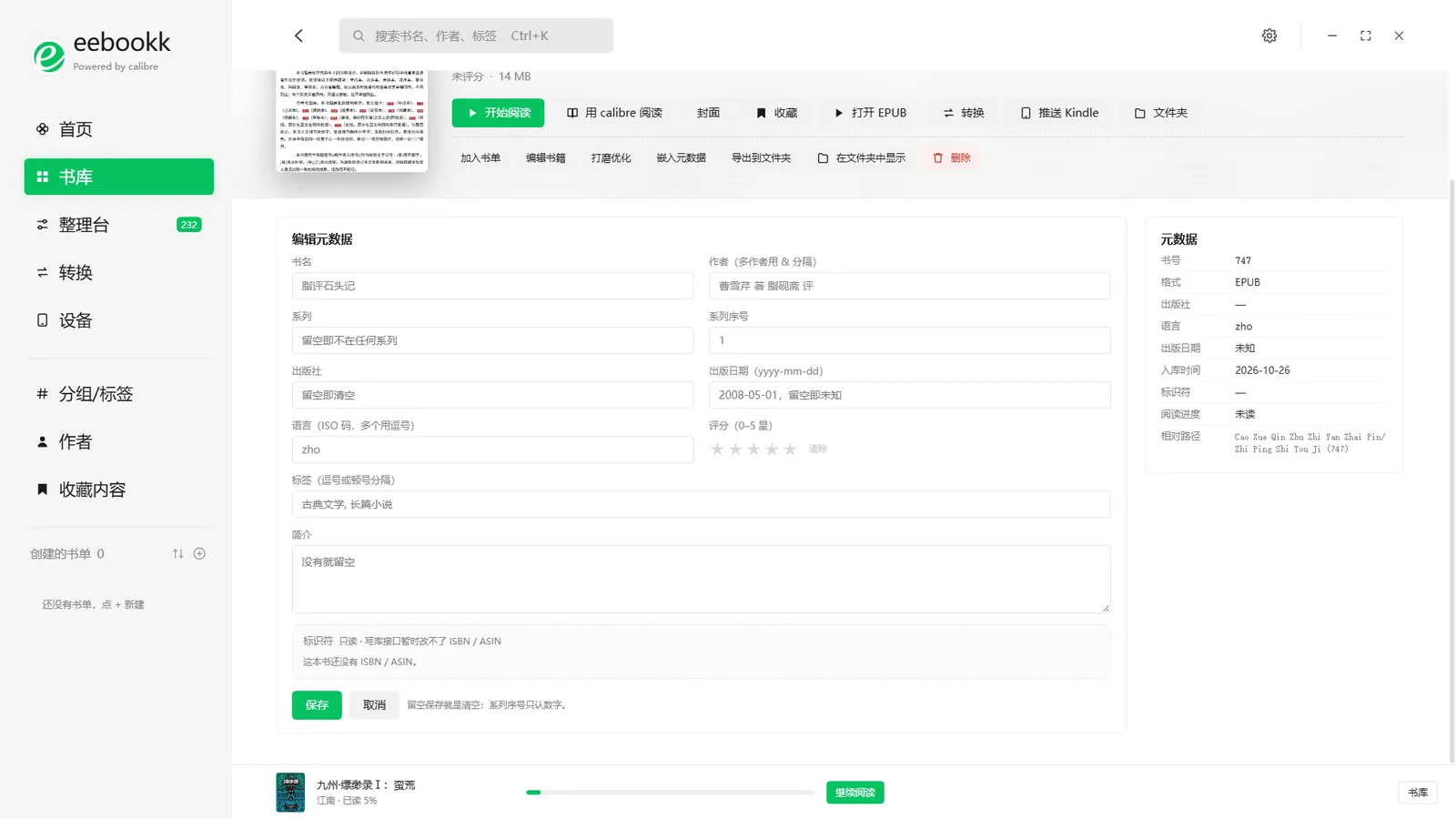Click the 文件夹 folder button
Viewport: 1456px width, 819px height.
pos(1160,113)
